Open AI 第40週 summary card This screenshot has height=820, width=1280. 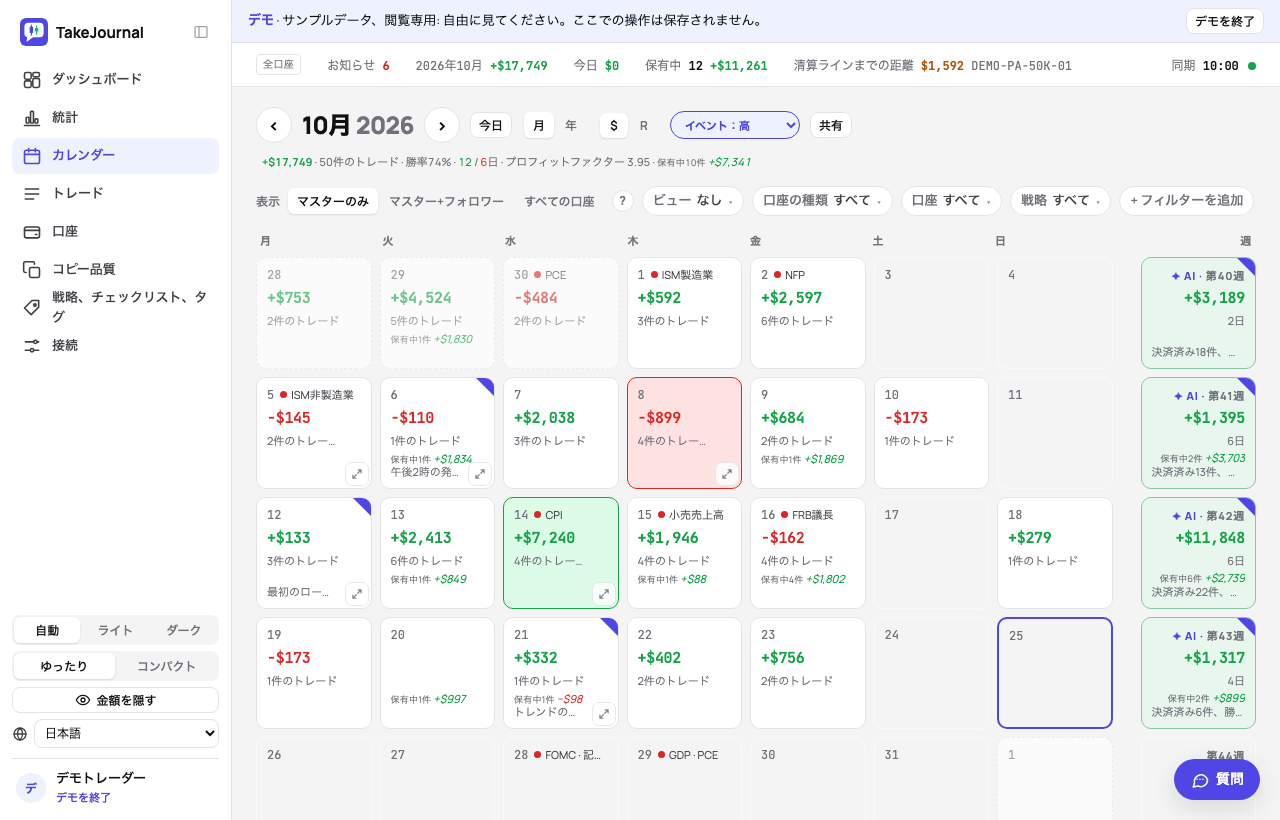[x=1198, y=313]
